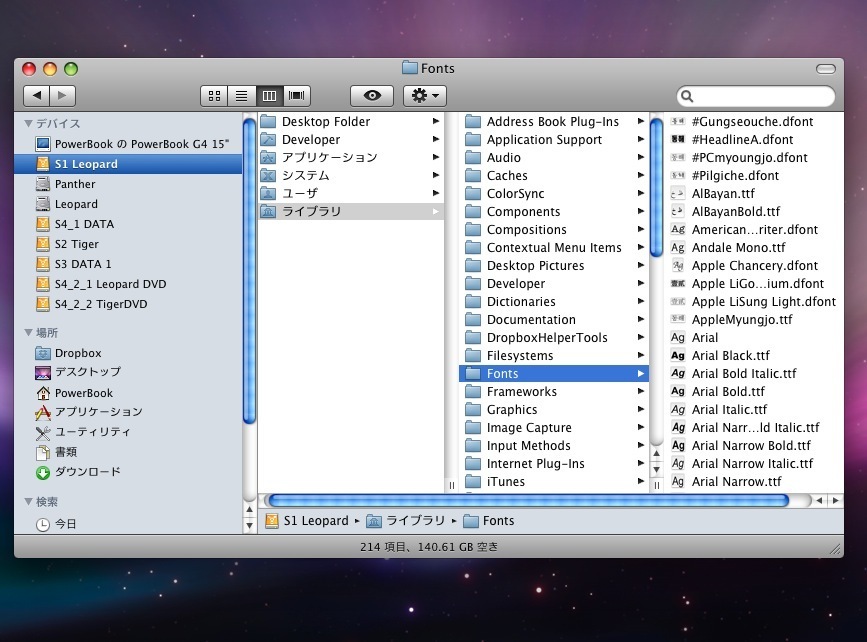Select the PowerBook home folder in sidebar
This screenshot has height=642, width=867.
click(x=83, y=393)
